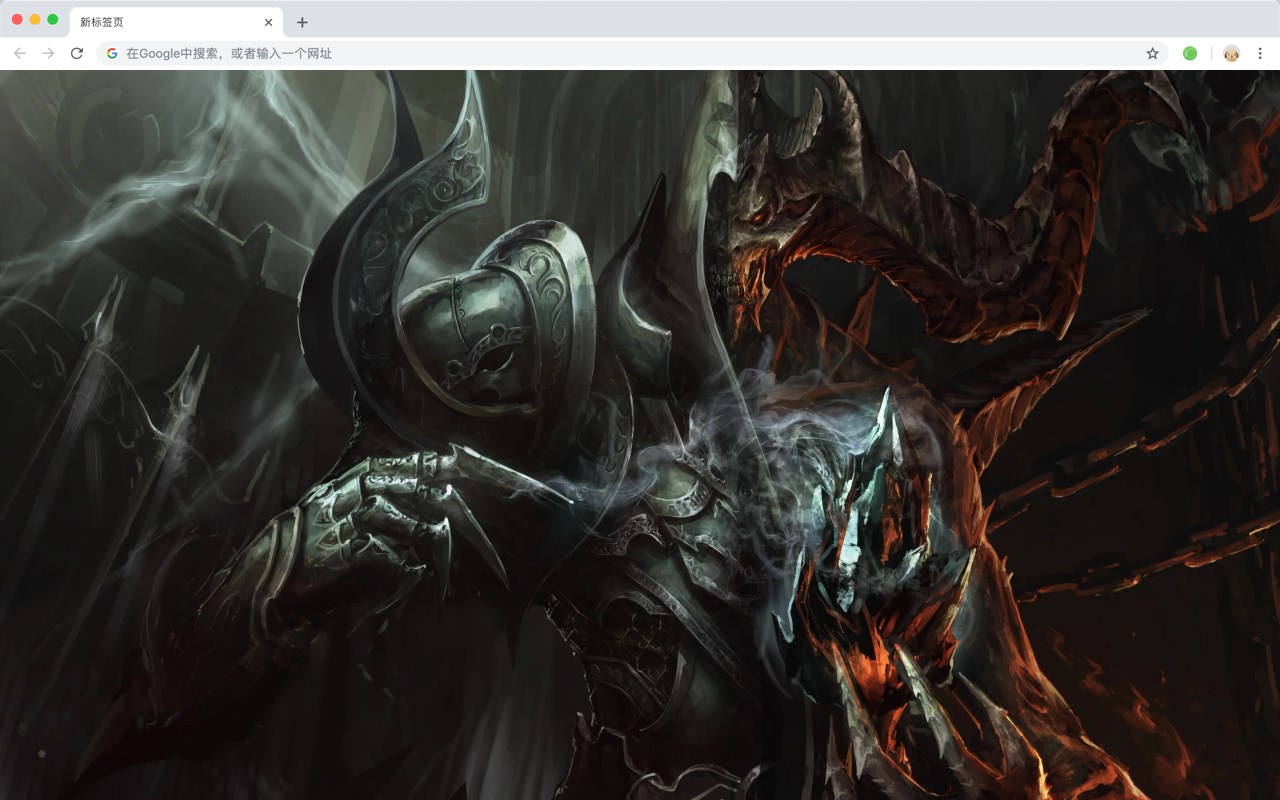This screenshot has height=800, width=1280.
Task: Reload the current page
Action: coord(77,53)
